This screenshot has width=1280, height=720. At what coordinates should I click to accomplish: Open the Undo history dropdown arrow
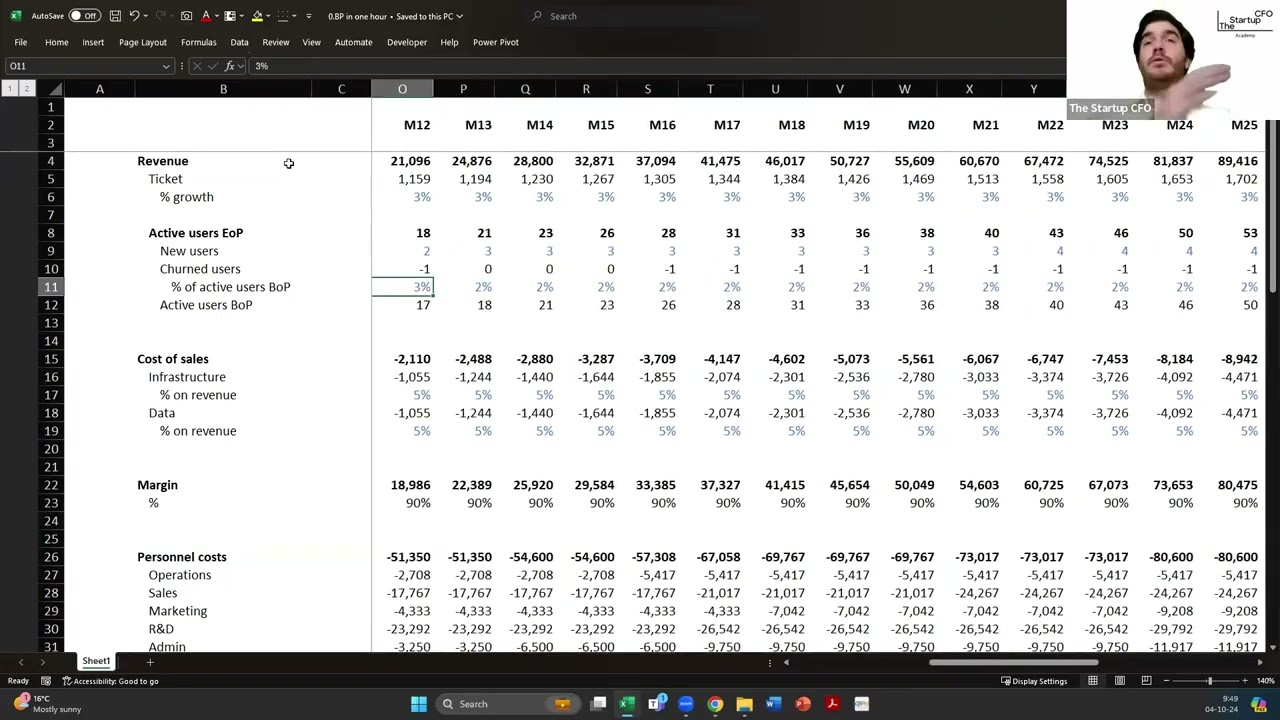[x=146, y=16]
